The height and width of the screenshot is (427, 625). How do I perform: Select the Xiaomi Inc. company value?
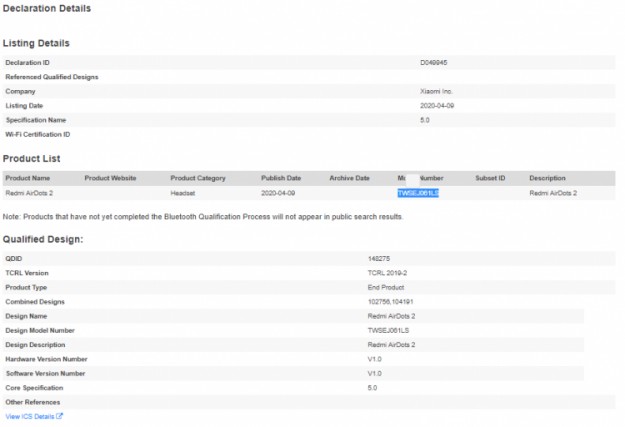[435, 91]
